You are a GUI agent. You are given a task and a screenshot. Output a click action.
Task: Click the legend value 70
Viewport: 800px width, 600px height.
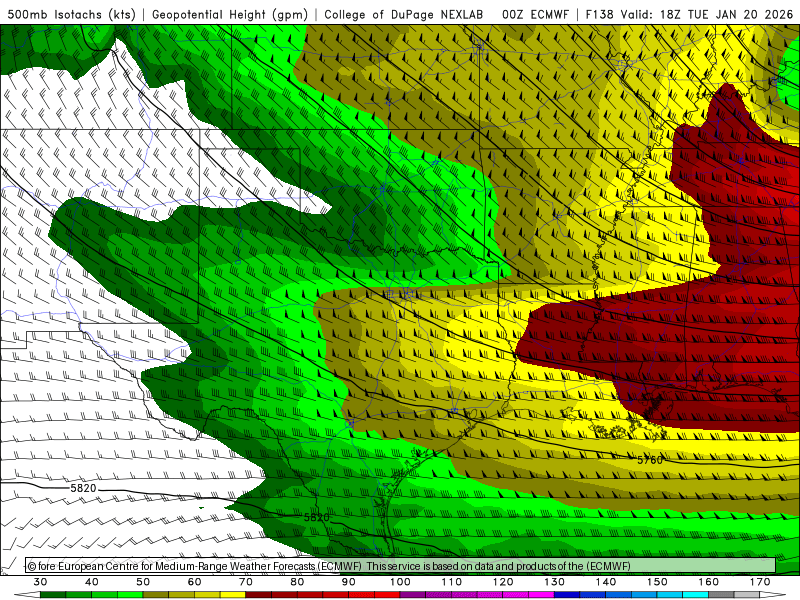pyautogui.click(x=246, y=582)
